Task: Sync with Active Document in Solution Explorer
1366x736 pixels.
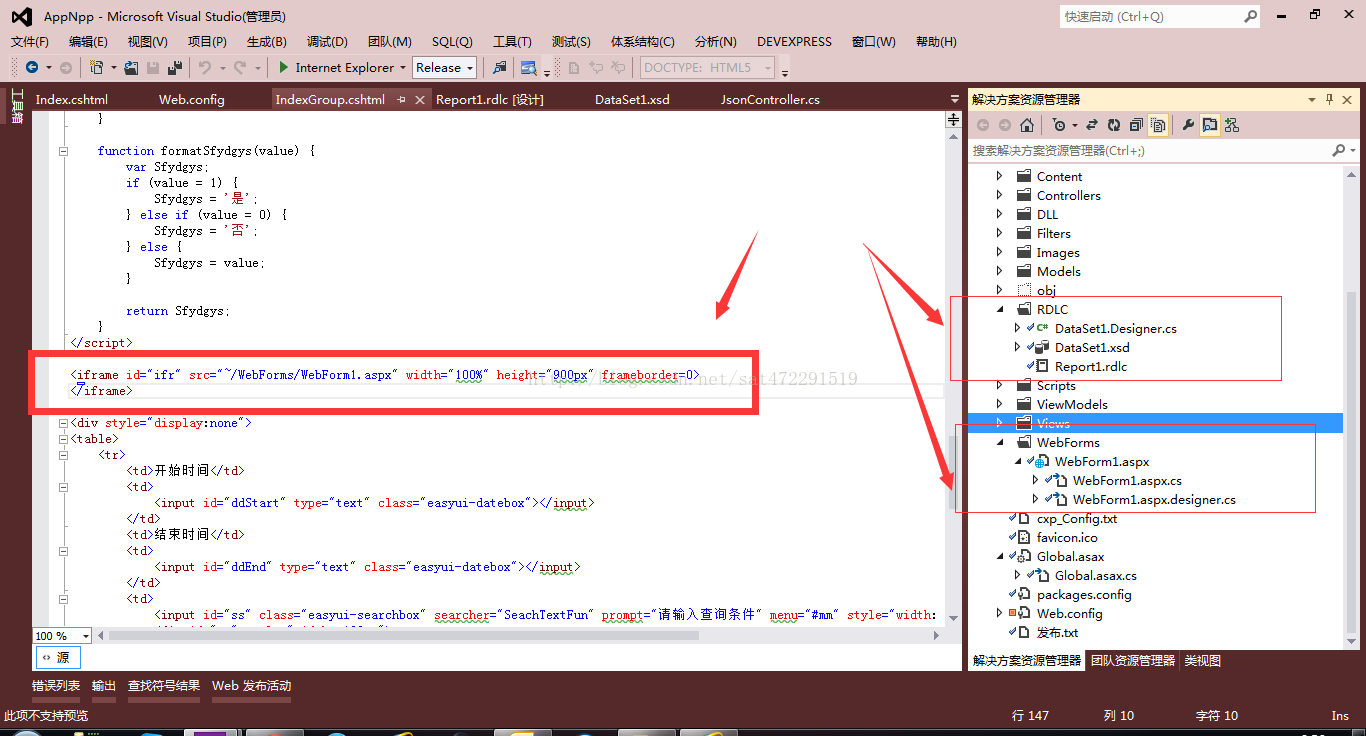Action: tap(1091, 125)
